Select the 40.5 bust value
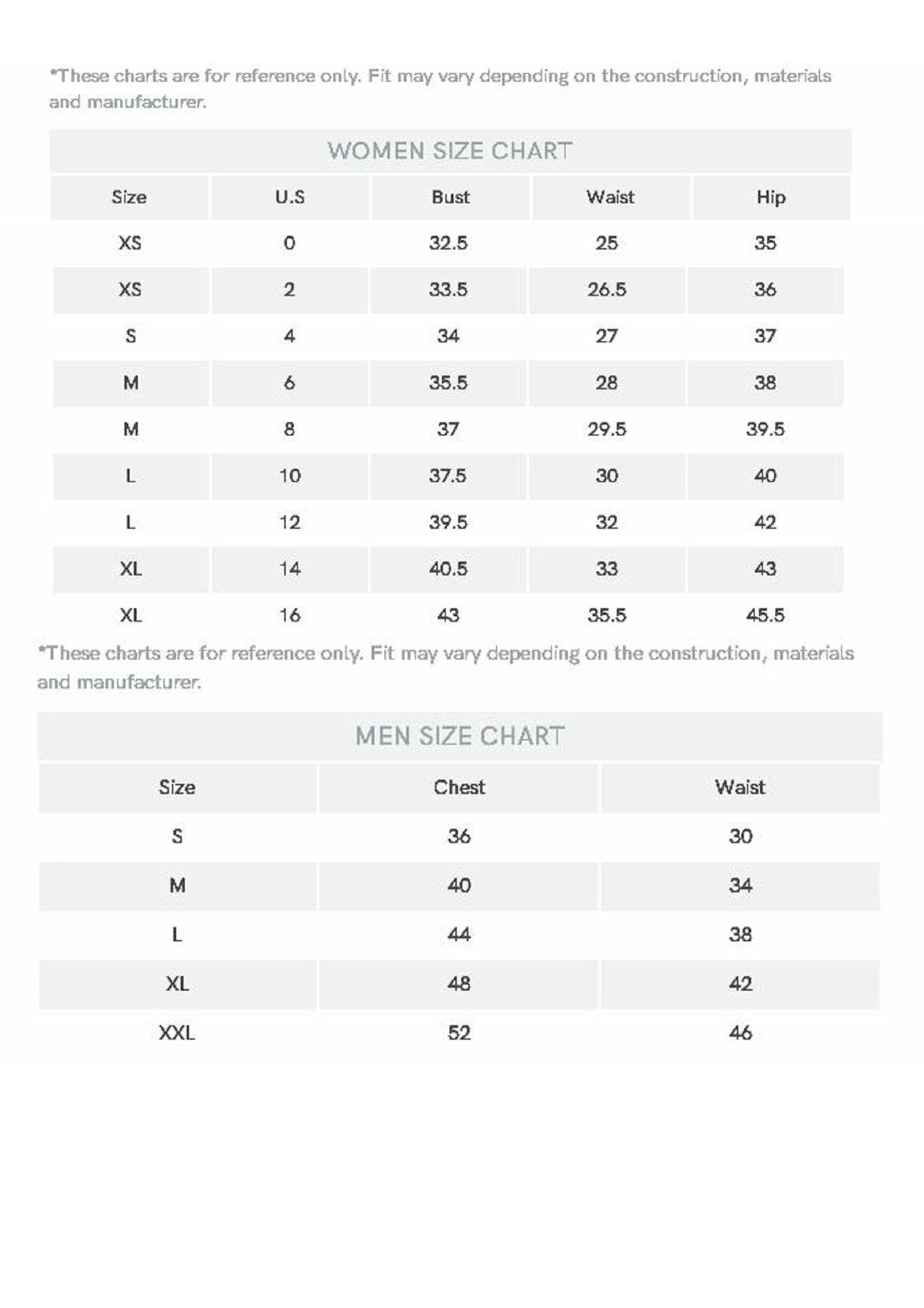This screenshot has height=1308, width=924. tap(448, 569)
